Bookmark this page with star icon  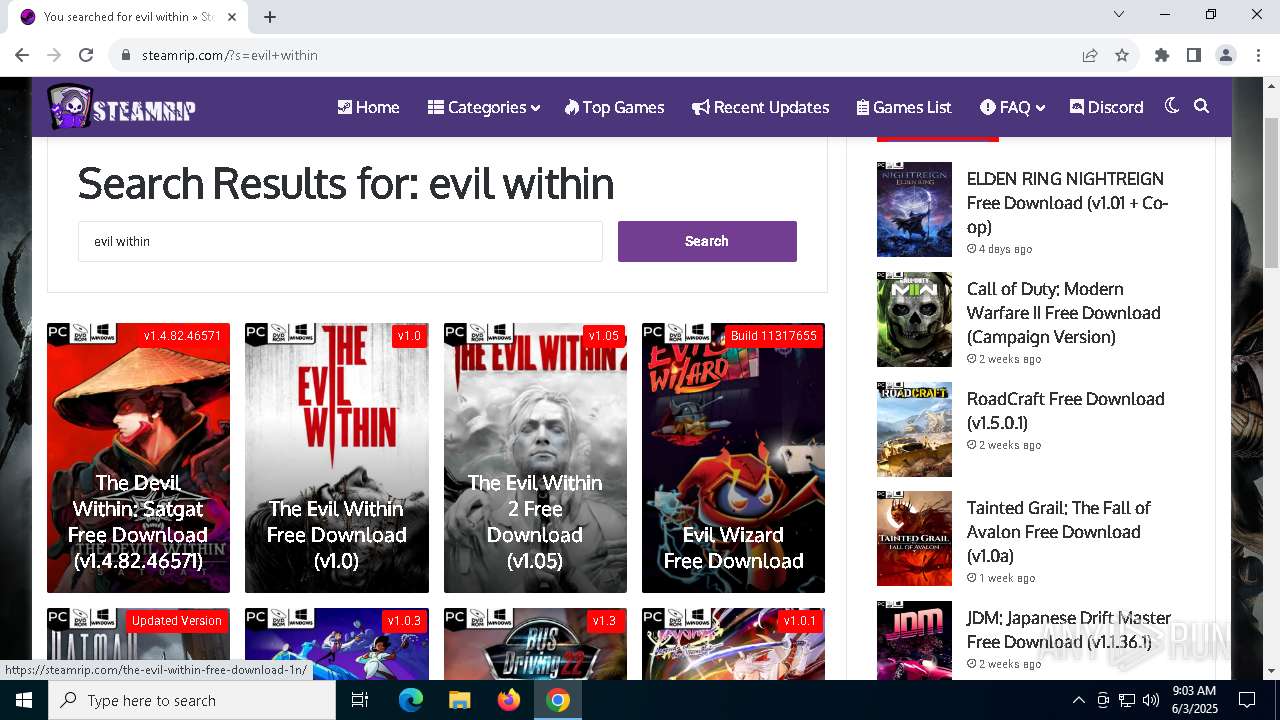pos(1122,55)
